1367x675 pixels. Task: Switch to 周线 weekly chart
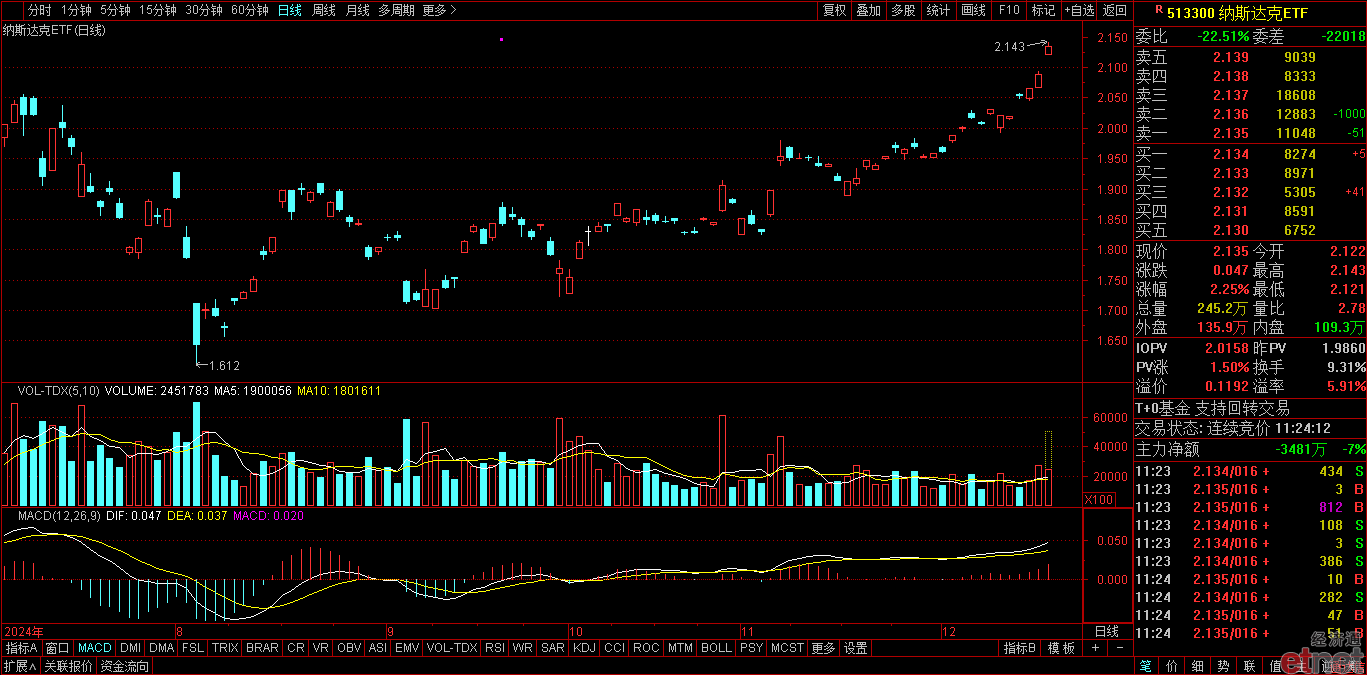[x=324, y=10]
